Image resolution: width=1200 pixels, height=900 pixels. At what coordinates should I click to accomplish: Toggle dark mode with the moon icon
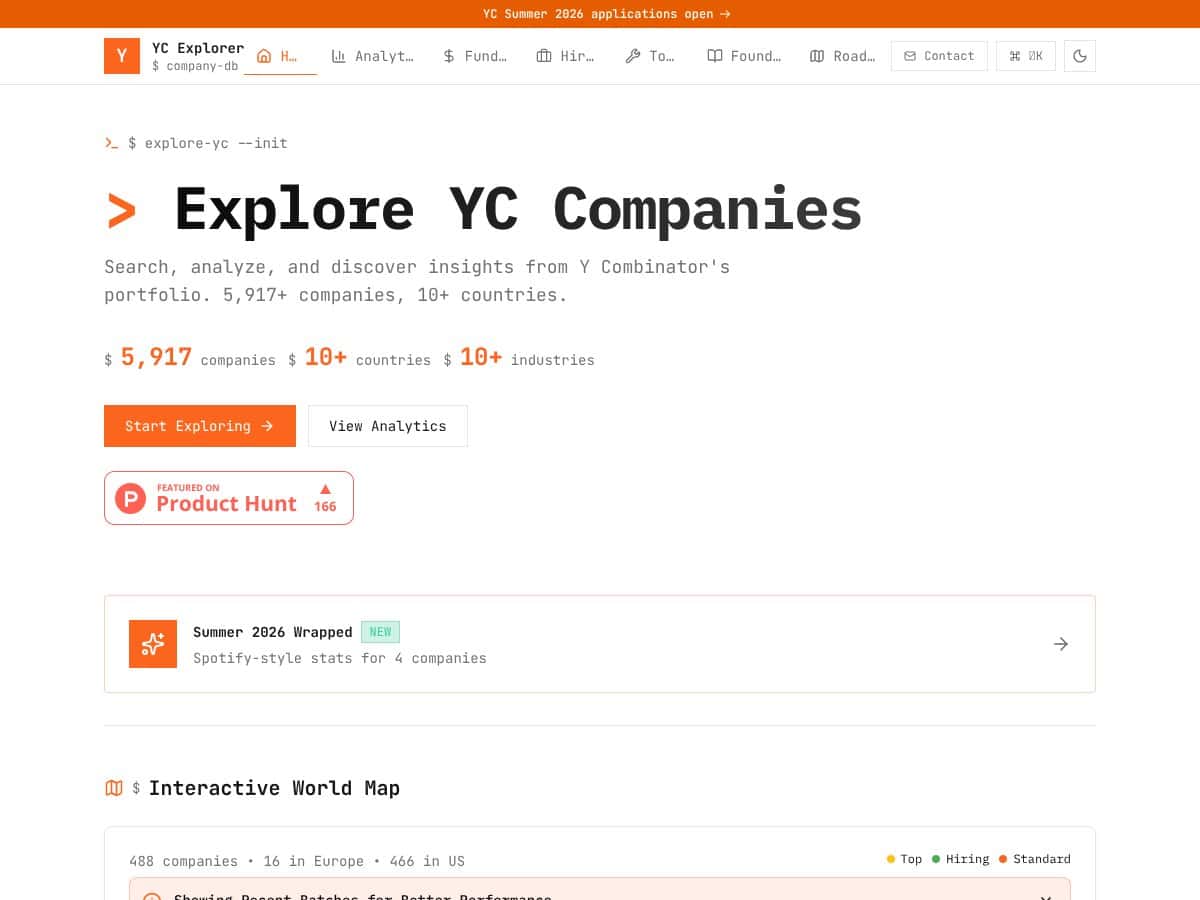tap(1080, 56)
